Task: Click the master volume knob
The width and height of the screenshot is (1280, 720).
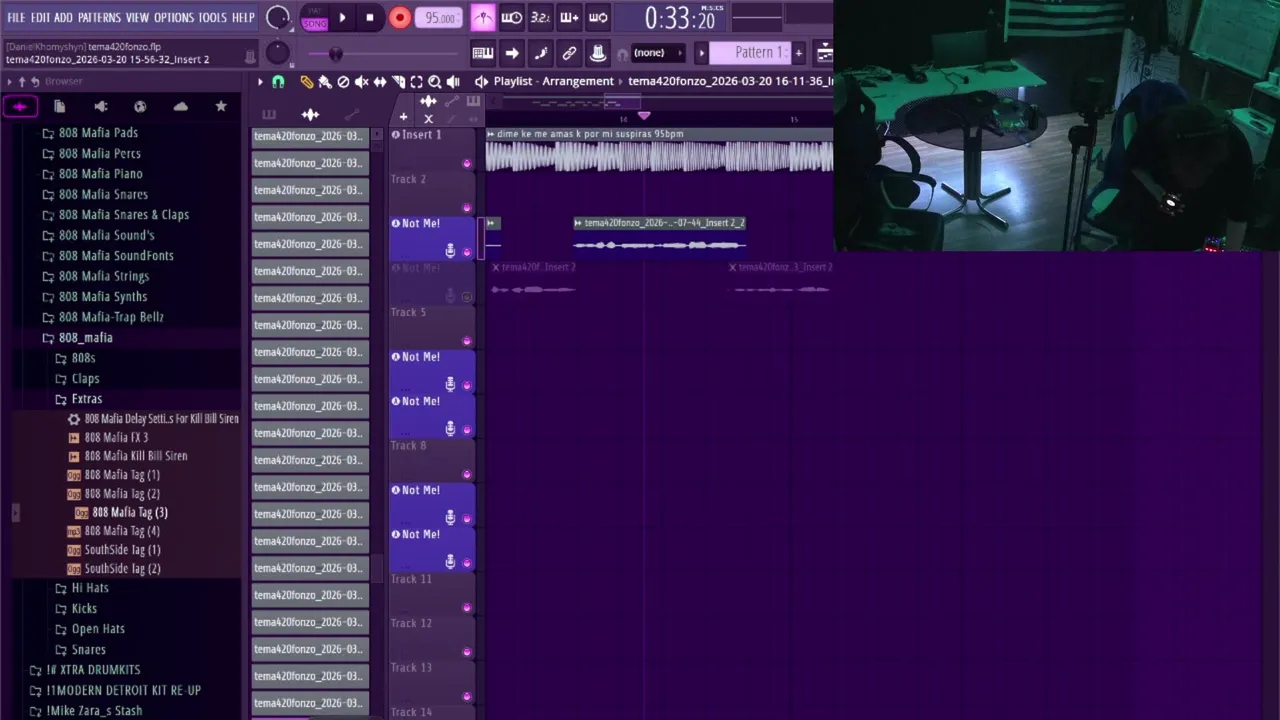Action: (x=278, y=17)
